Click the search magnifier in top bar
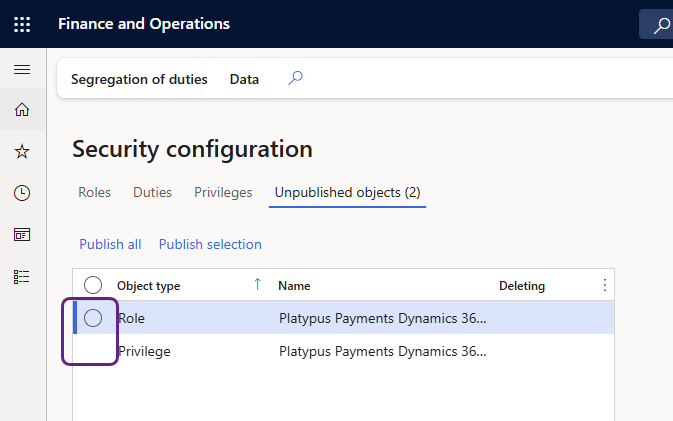 [x=660, y=25]
